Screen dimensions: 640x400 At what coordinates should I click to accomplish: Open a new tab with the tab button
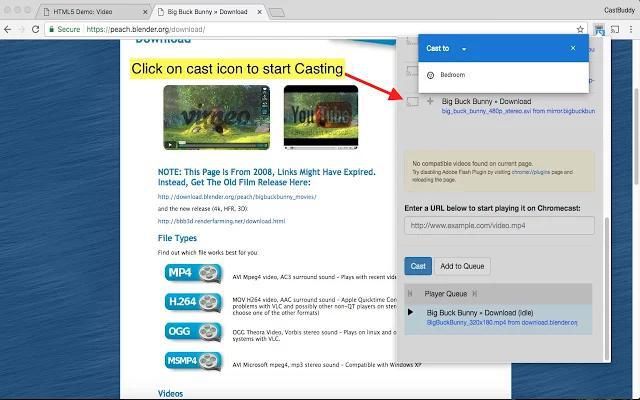pos(277,13)
